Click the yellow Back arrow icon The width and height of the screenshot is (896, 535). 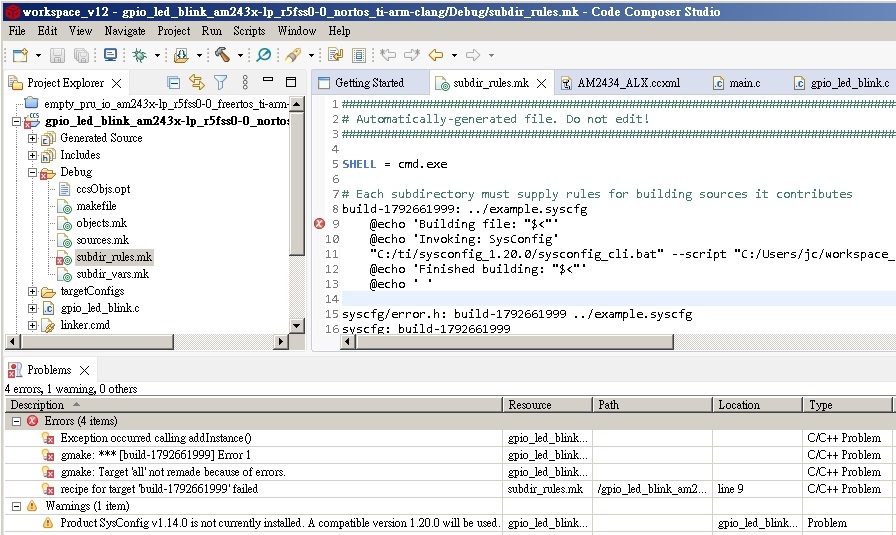(436, 55)
